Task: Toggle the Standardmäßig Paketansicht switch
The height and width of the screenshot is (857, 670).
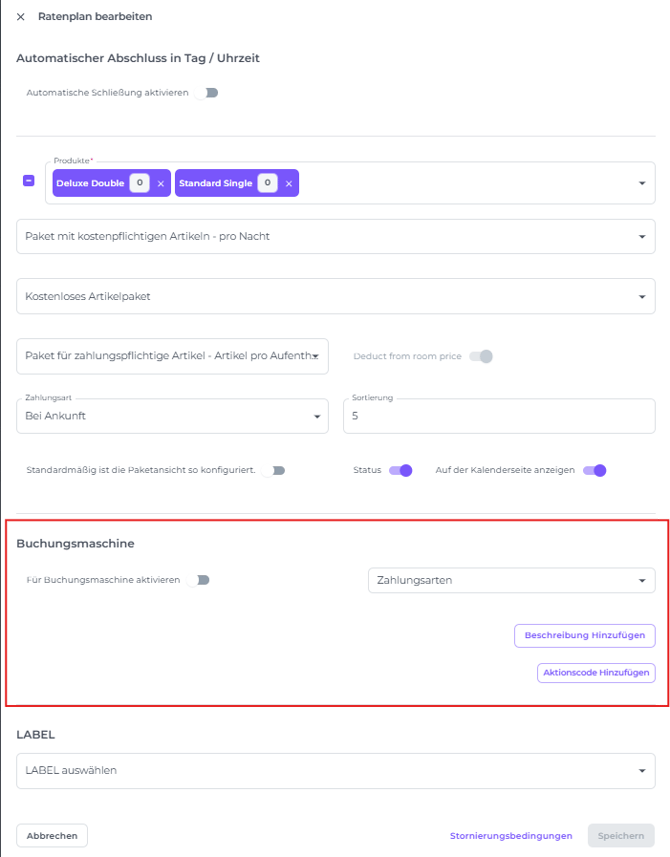Action: [x=274, y=471]
